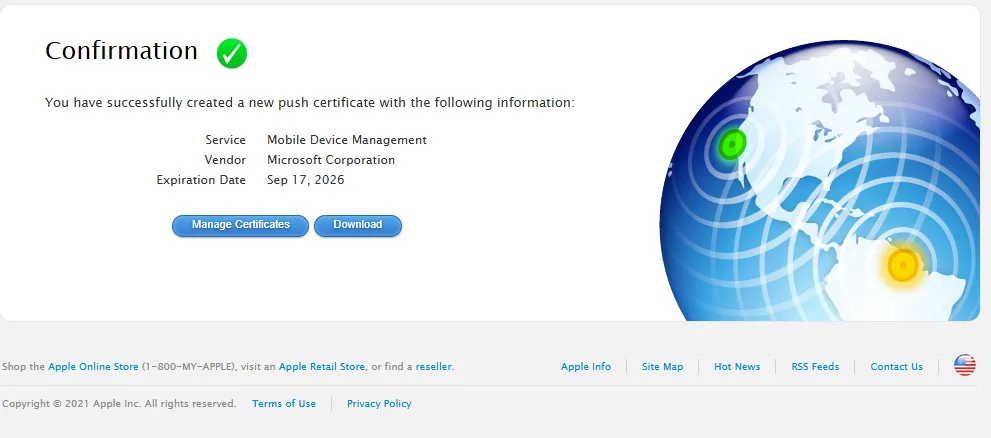Click the US flag region icon

[964, 366]
